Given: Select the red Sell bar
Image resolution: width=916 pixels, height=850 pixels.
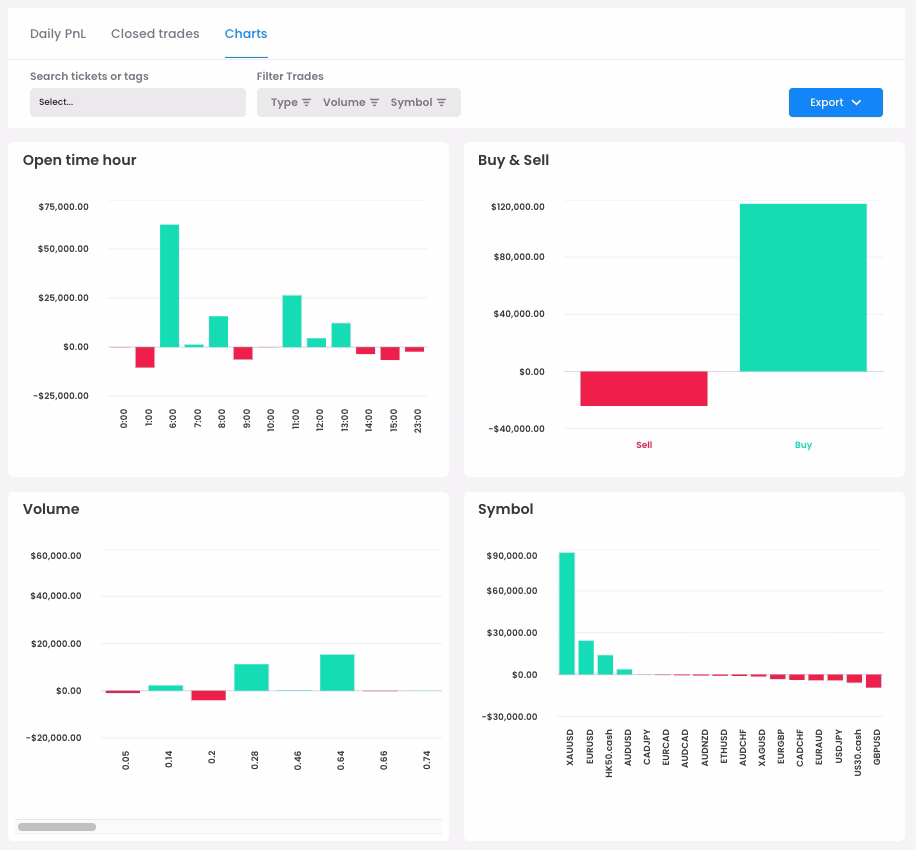Looking at the screenshot, I should [x=644, y=388].
